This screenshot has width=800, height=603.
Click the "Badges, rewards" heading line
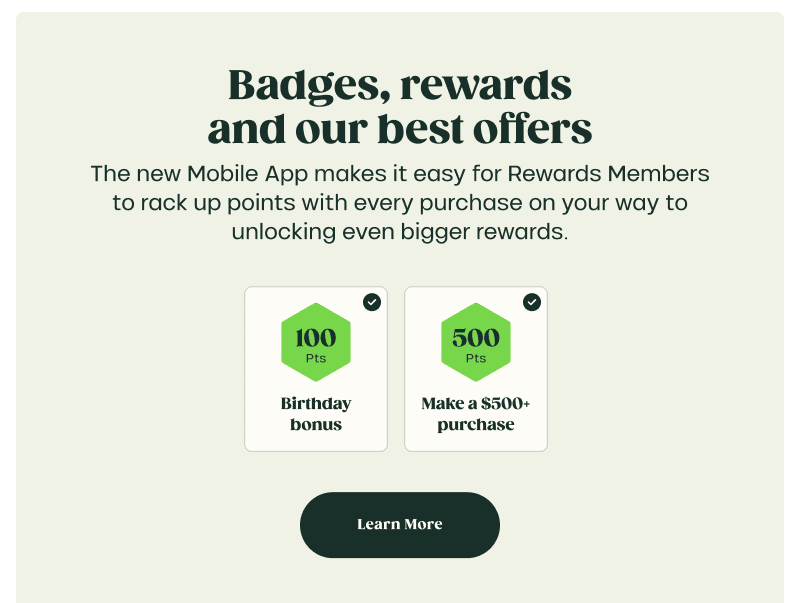tap(400, 85)
